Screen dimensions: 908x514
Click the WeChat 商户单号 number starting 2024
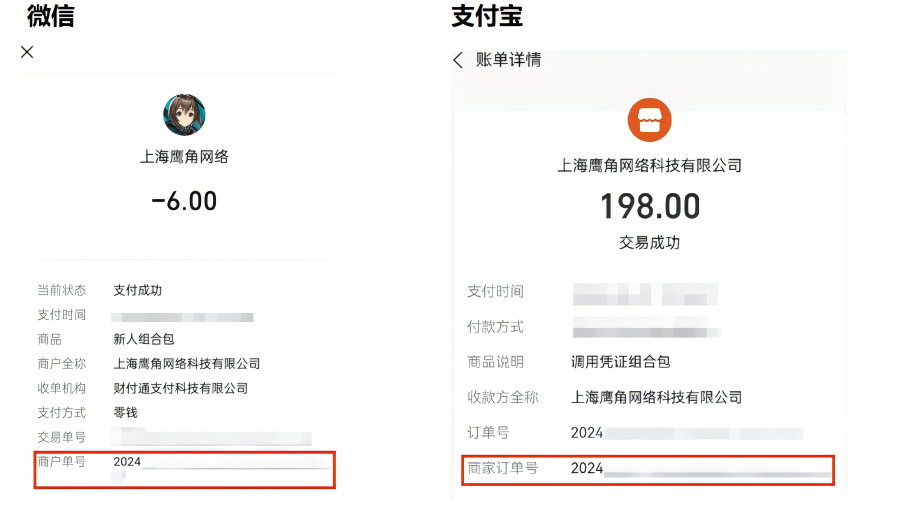[220, 462]
